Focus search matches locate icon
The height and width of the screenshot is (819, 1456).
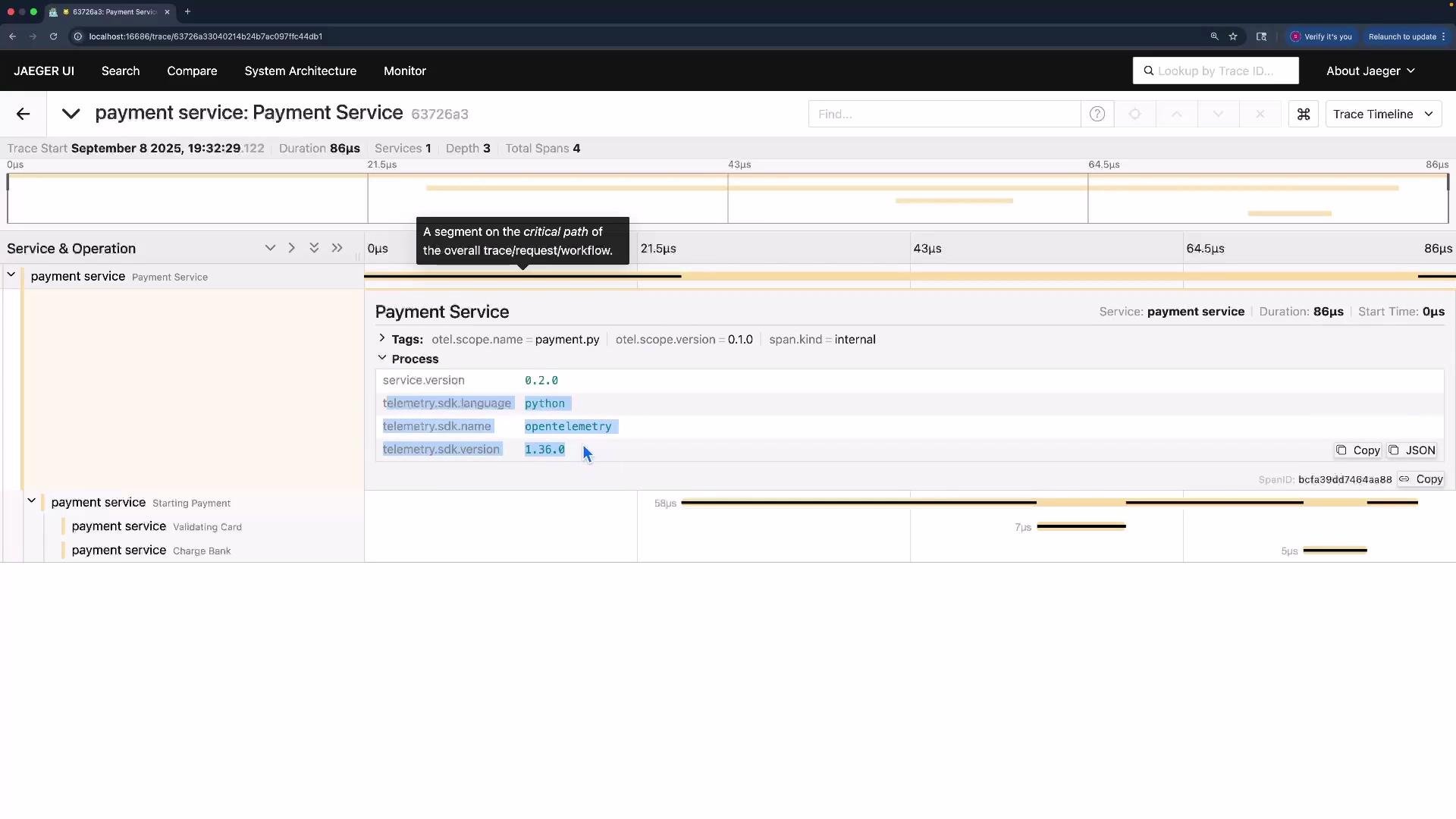click(x=1134, y=114)
